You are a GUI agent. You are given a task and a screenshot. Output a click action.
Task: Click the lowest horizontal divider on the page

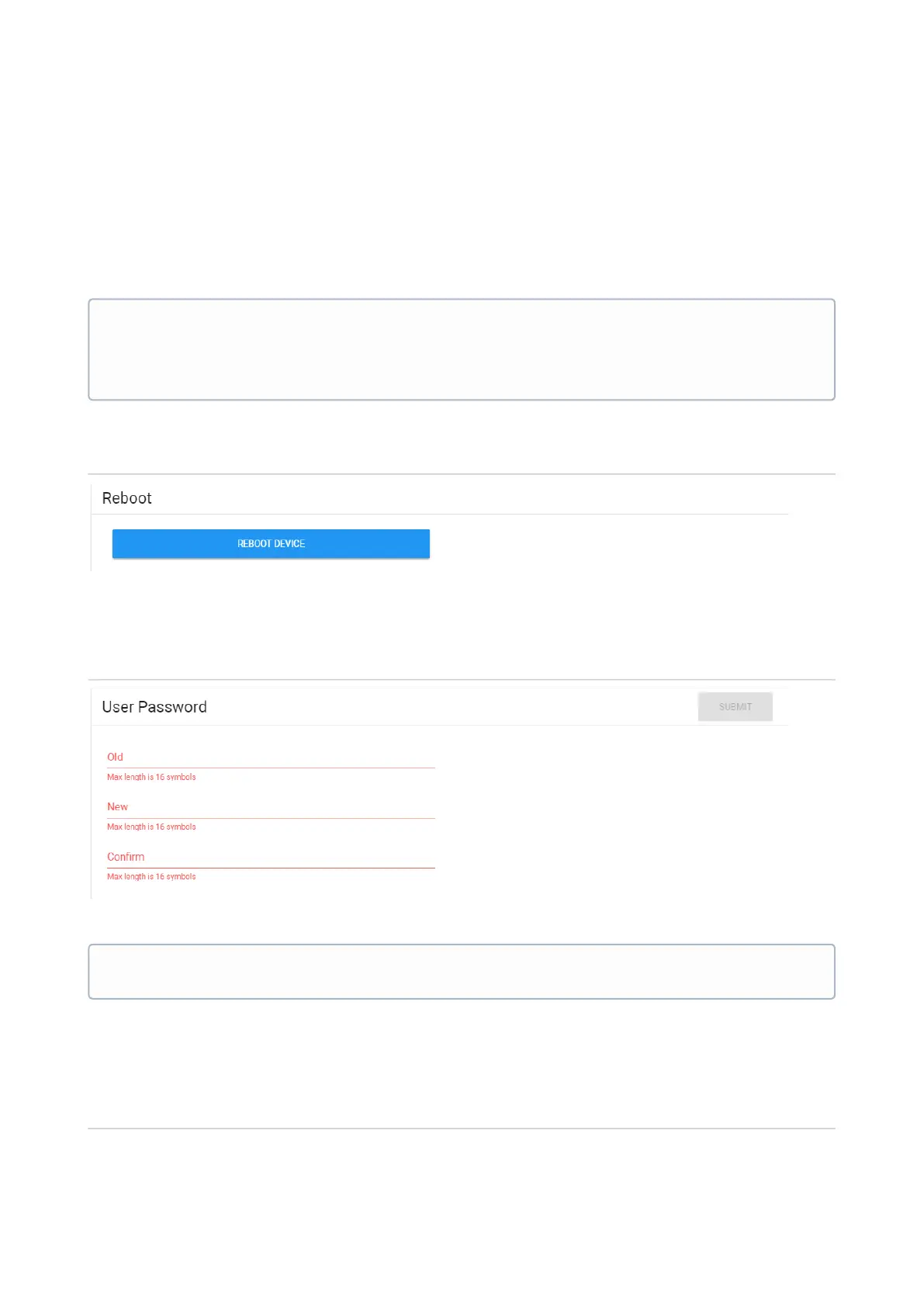tap(462, 1128)
